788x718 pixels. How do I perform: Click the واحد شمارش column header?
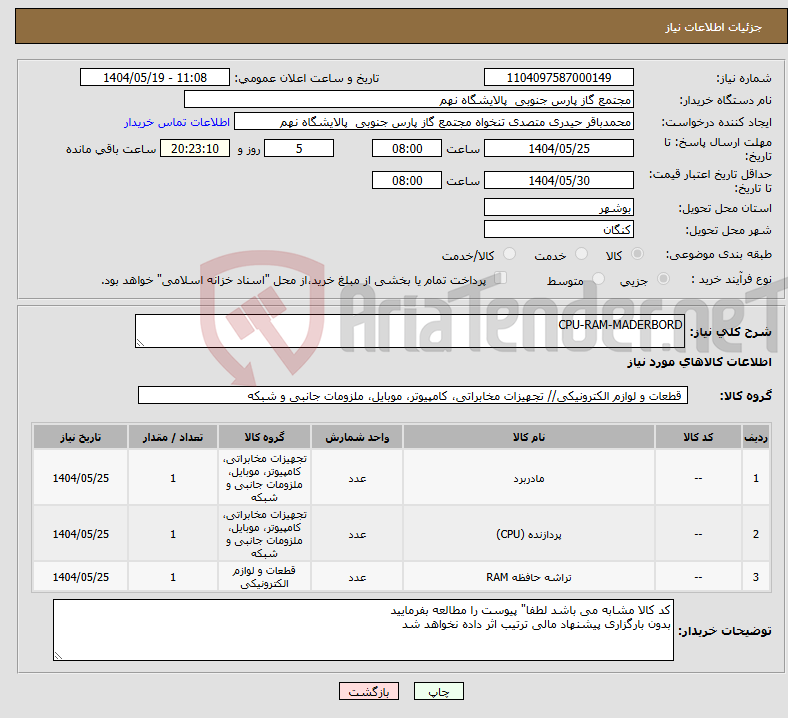tap(357, 437)
